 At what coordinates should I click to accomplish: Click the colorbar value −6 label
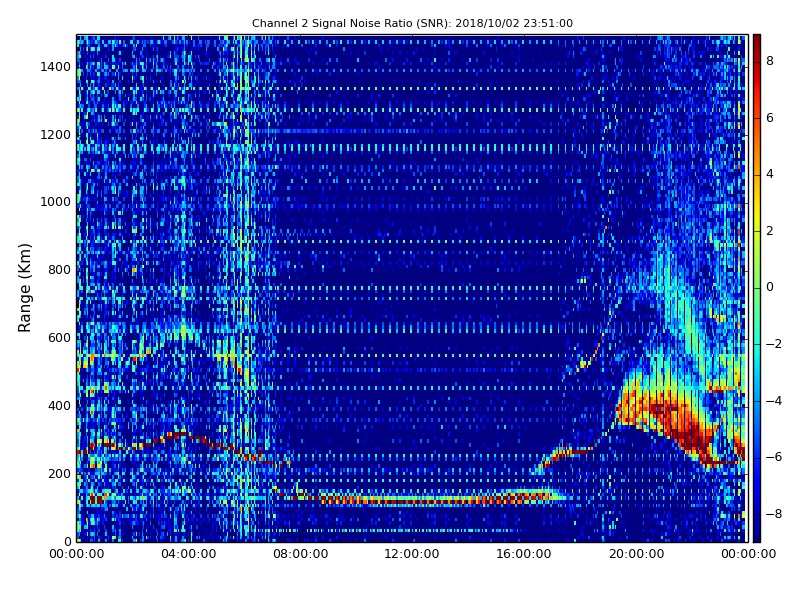(773, 457)
